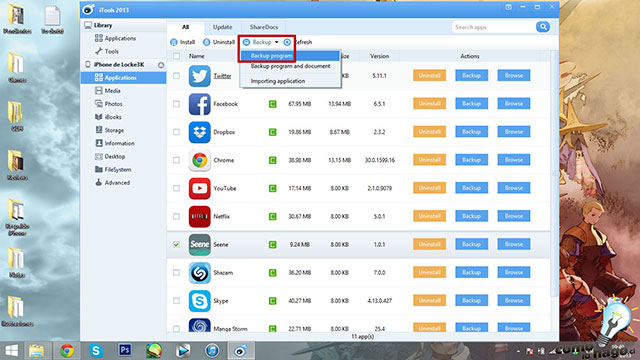
Task: Click the eject icon beside iPhone de Locke3K
Action: click(x=161, y=65)
